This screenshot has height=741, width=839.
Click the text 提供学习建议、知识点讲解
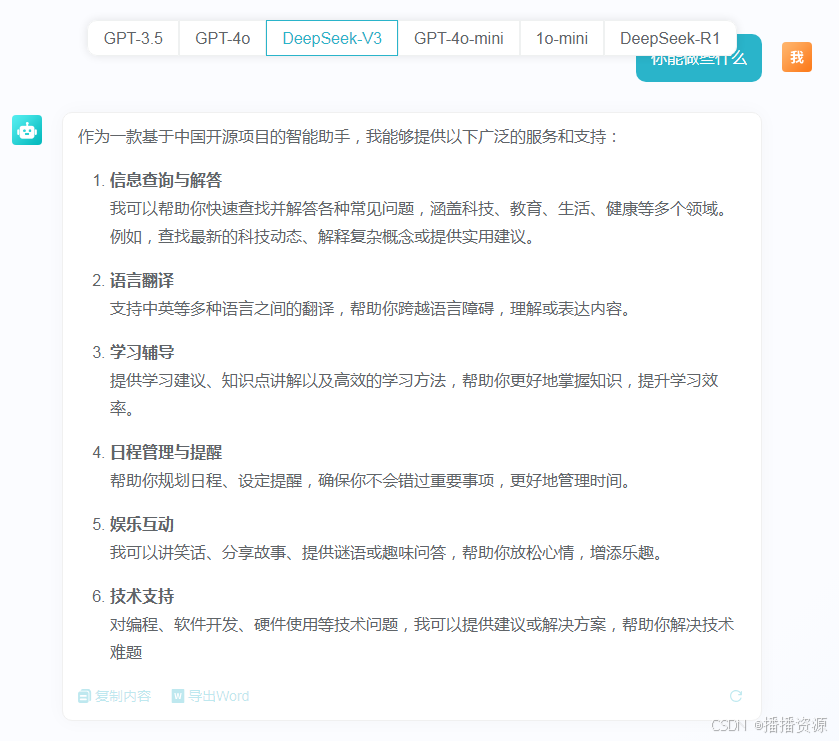206,380
